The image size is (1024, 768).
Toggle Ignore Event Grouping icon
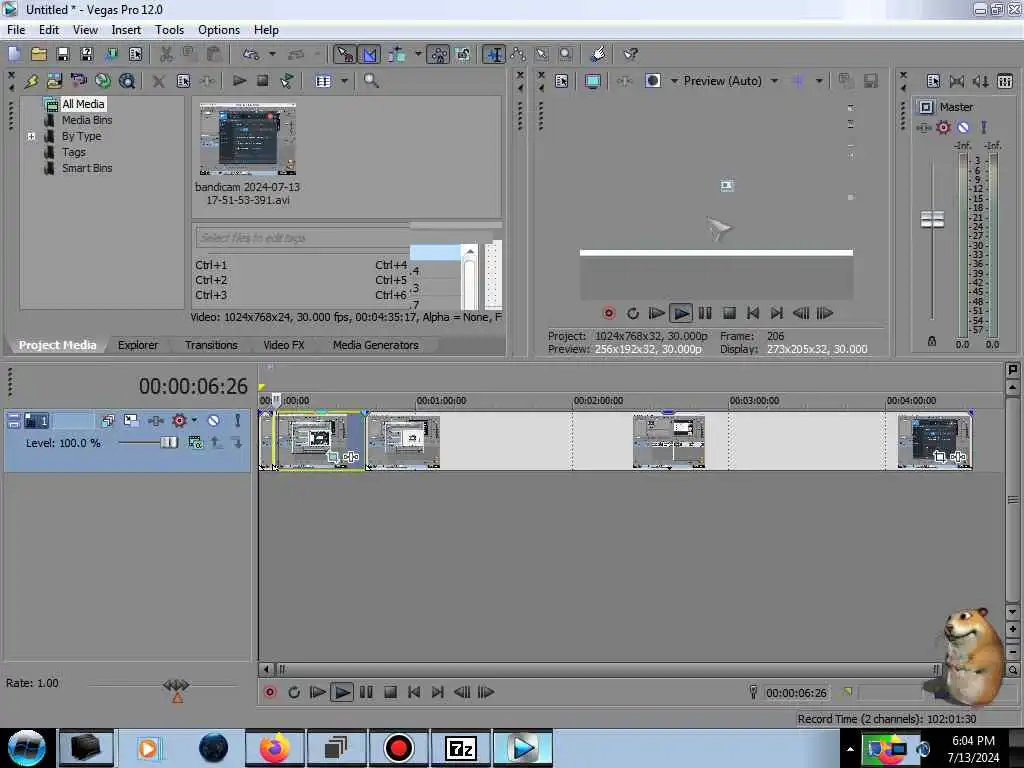click(463, 54)
